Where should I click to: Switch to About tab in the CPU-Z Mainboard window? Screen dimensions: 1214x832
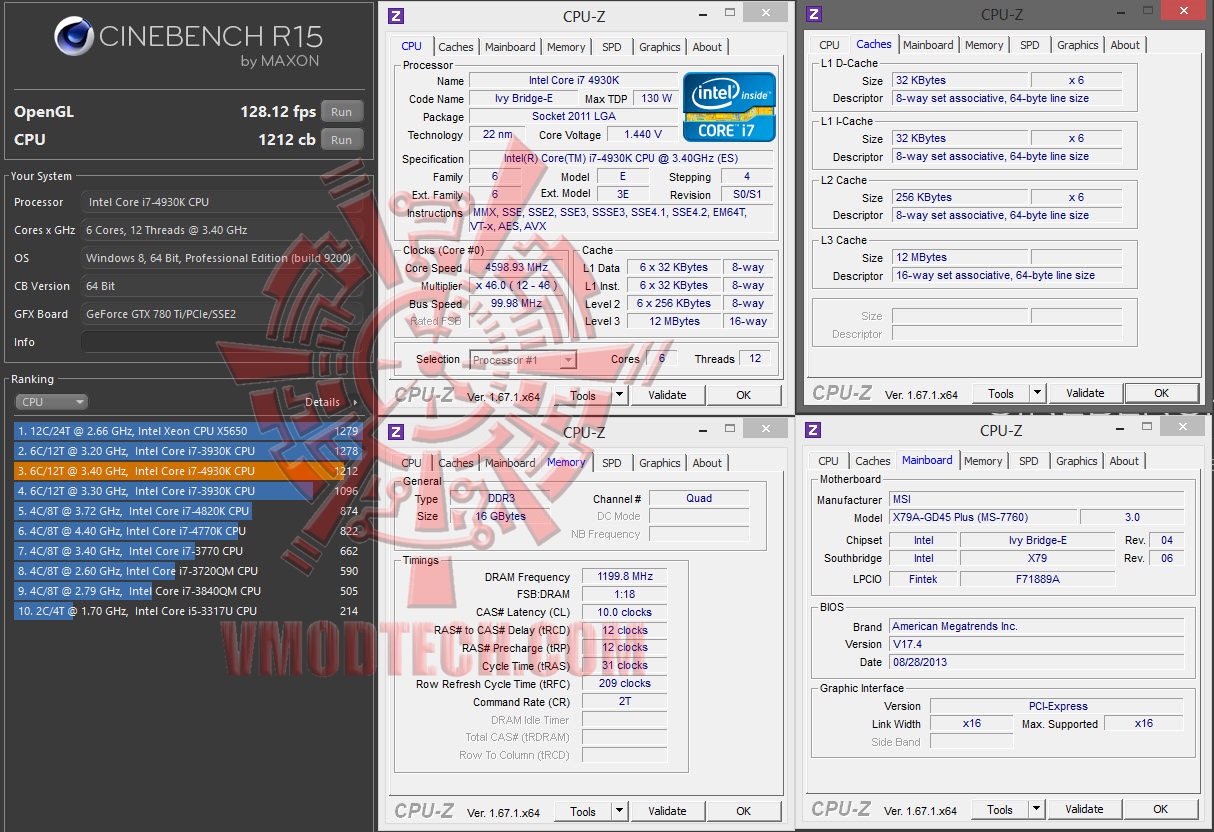(x=1124, y=461)
